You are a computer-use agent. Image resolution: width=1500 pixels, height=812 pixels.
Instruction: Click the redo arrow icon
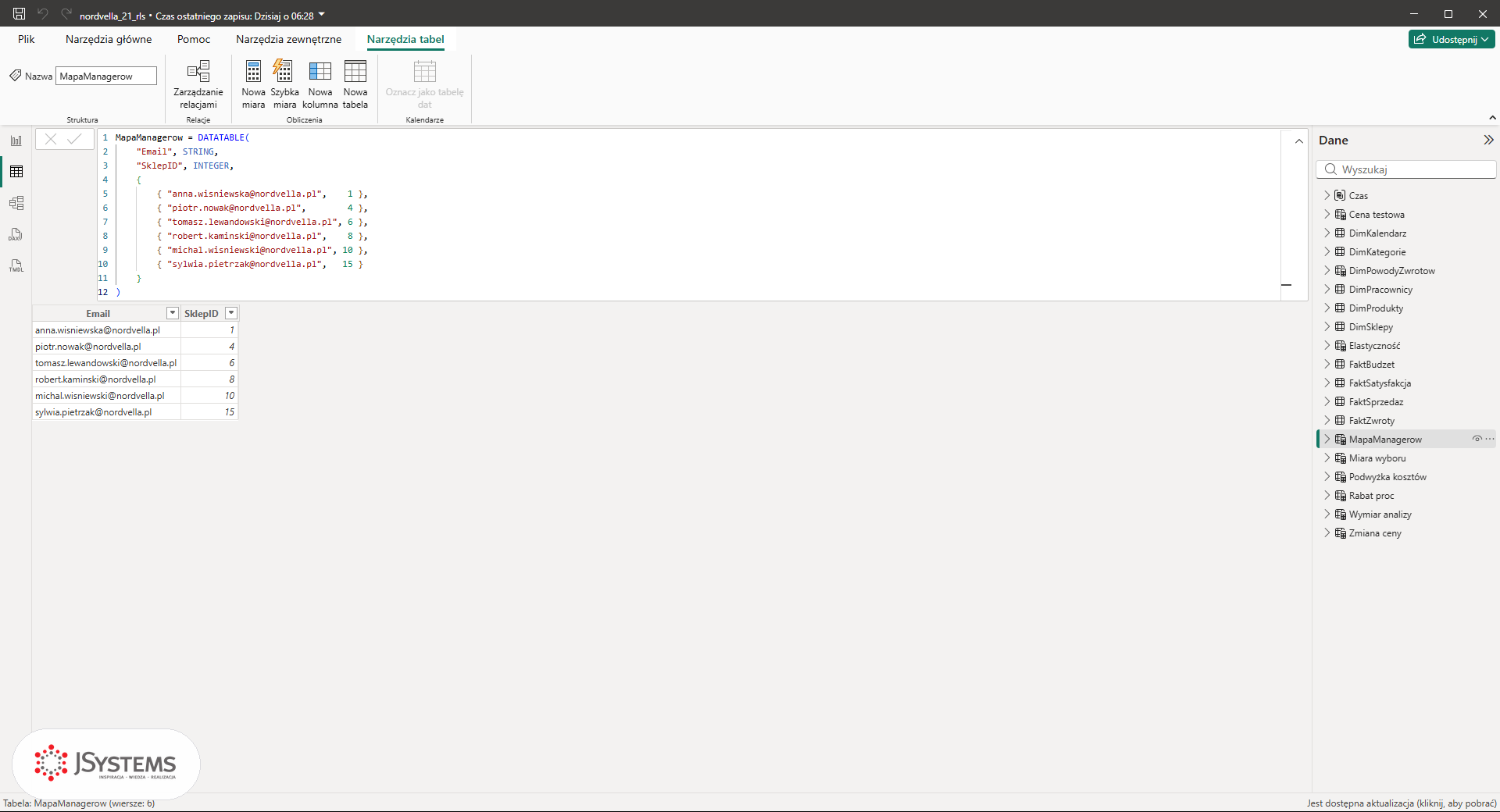[66, 14]
